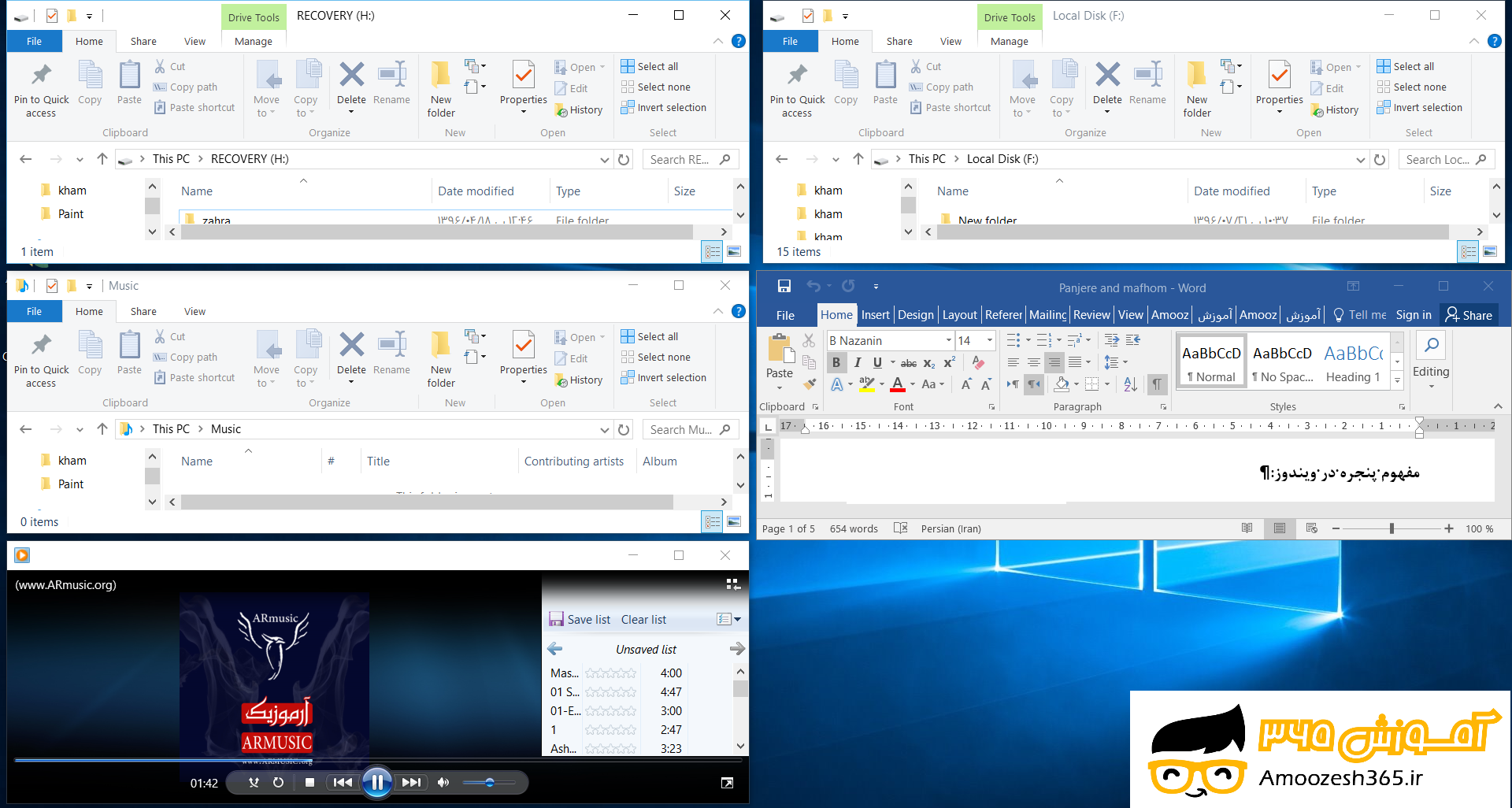
Task: Open the B Nazanin font name dropdown
Action: click(948, 340)
